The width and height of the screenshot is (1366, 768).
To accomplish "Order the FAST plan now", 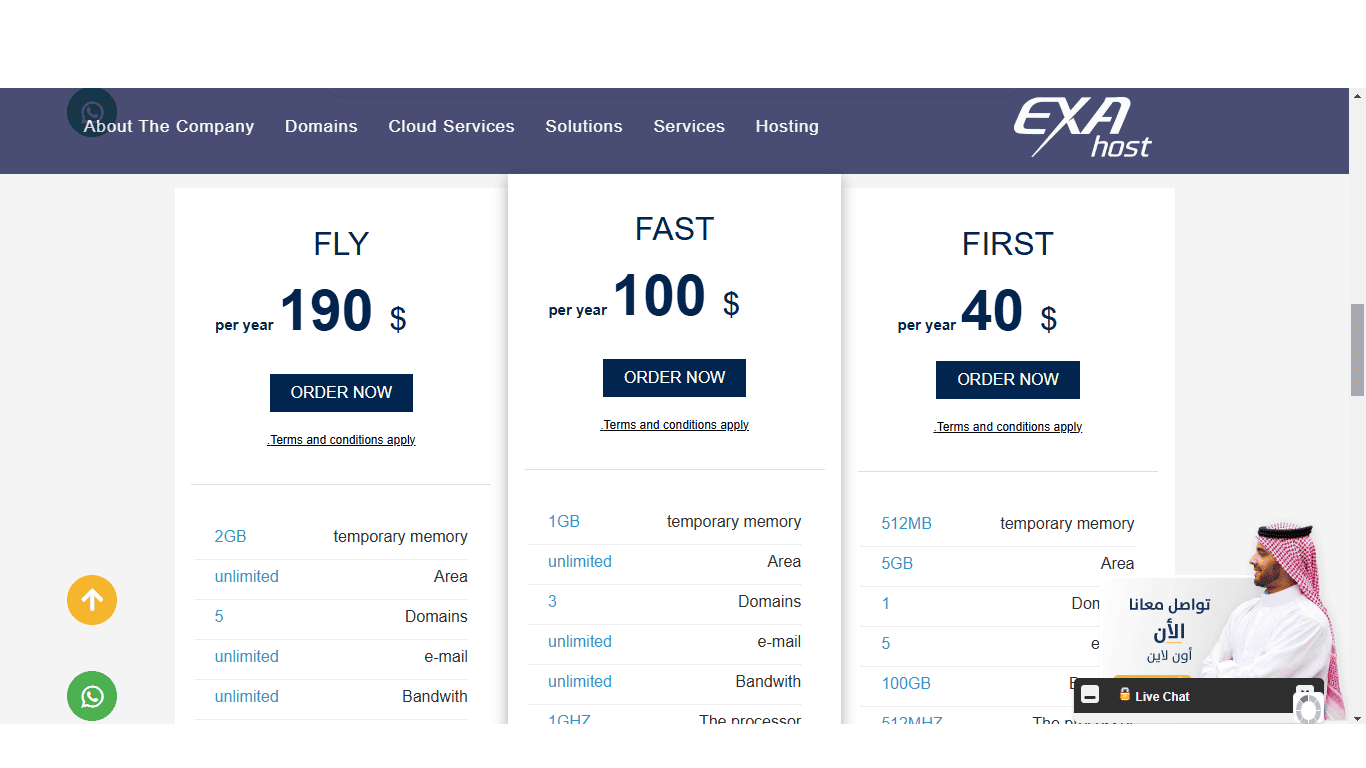I will (x=674, y=378).
